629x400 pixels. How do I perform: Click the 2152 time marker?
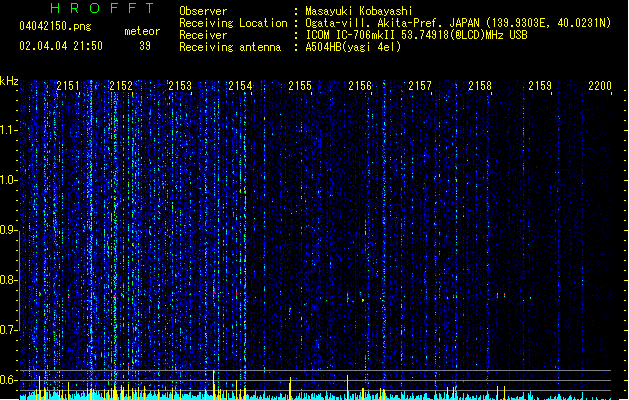click(121, 85)
